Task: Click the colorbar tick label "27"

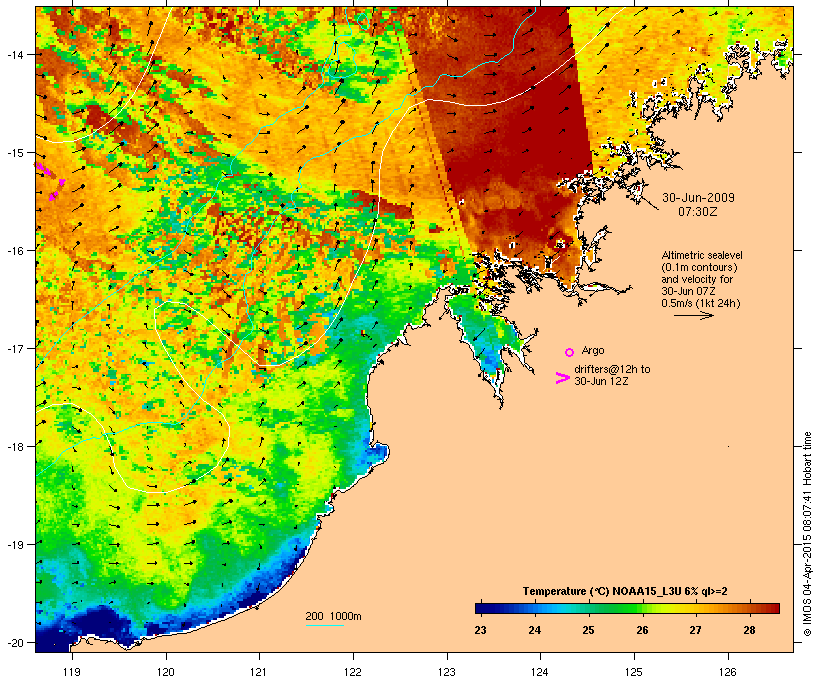Action: pos(695,630)
